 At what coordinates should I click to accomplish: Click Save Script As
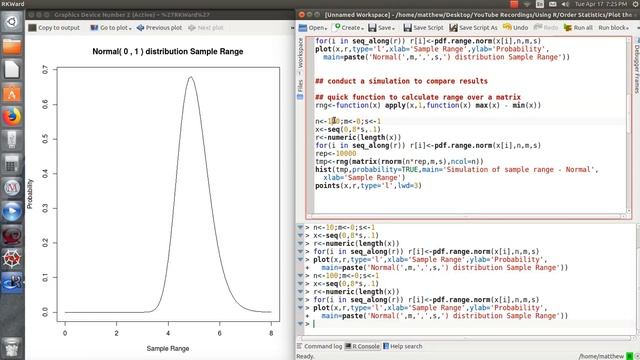pyautogui.click(x=473, y=28)
